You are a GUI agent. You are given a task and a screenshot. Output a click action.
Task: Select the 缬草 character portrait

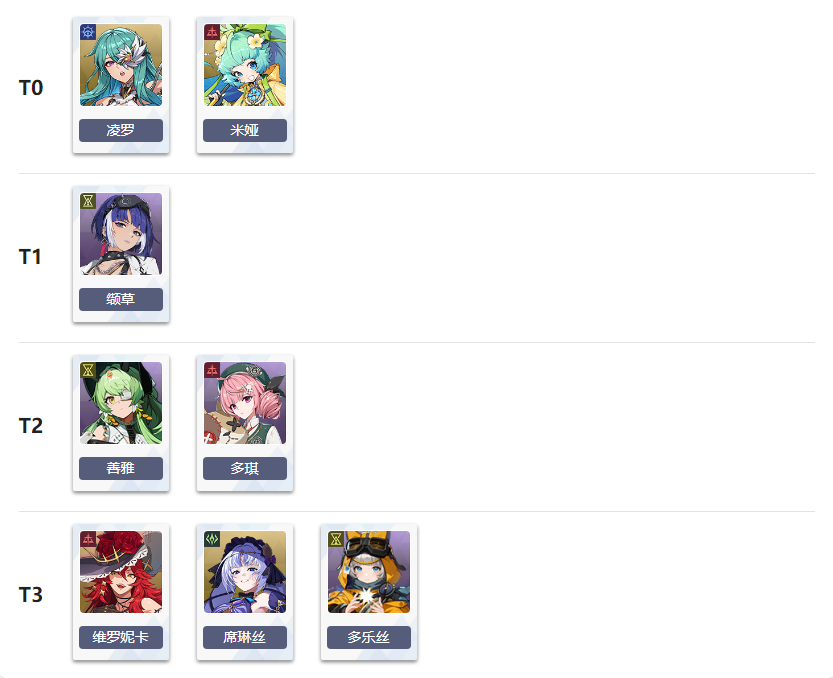121,234
